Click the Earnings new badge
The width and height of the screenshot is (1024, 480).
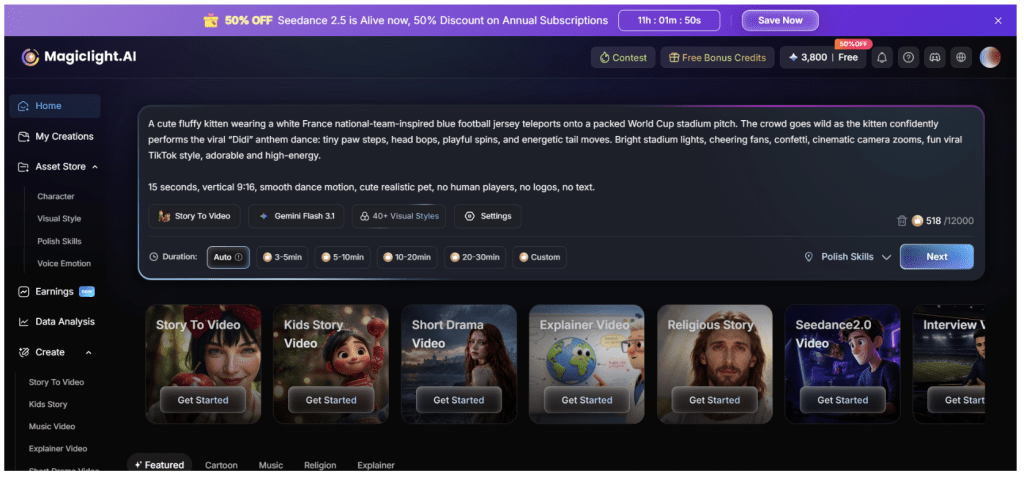click(x=87, y=291)
